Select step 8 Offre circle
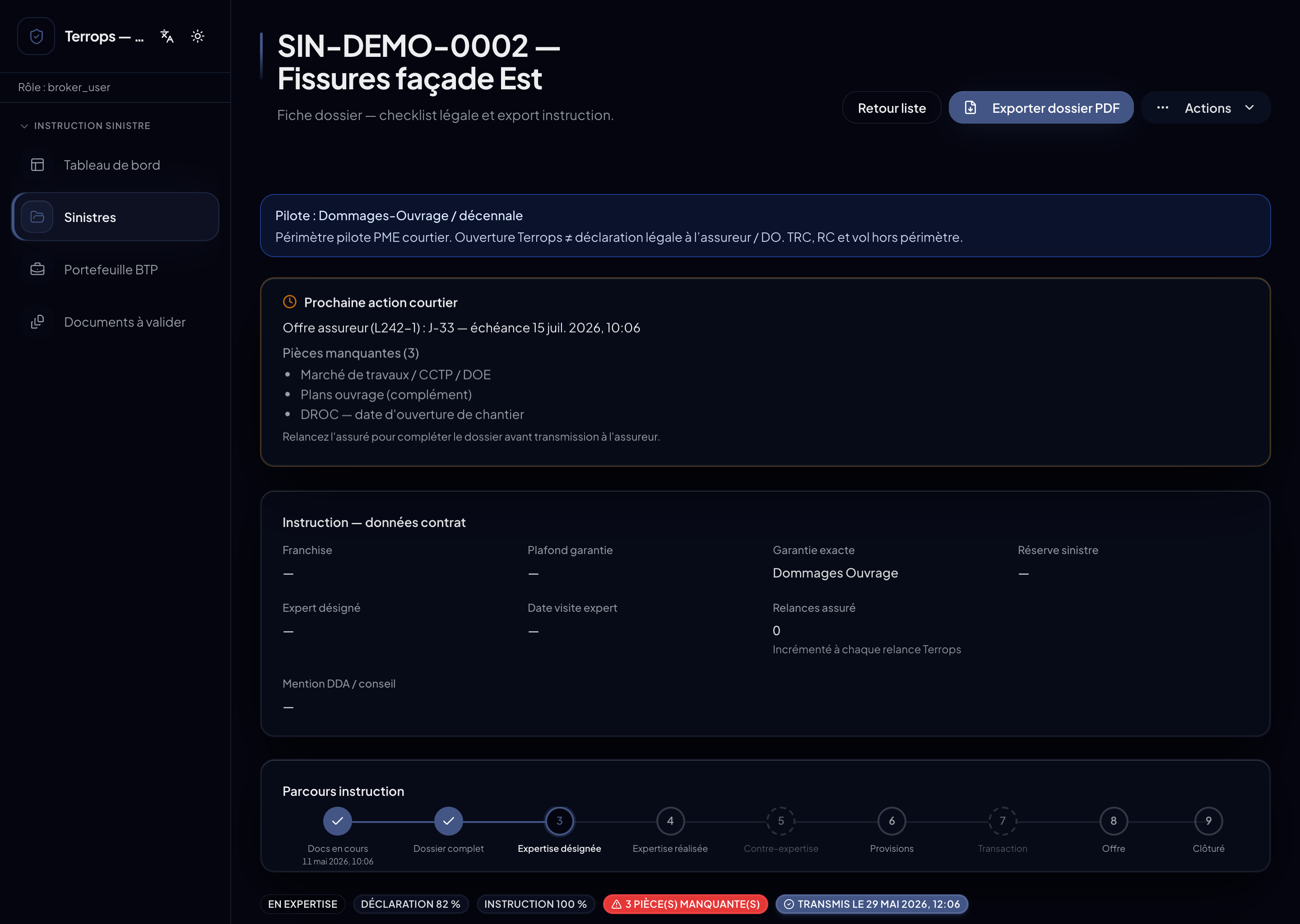Viewport: 1300px width, 924px height. pos(1113,821)
